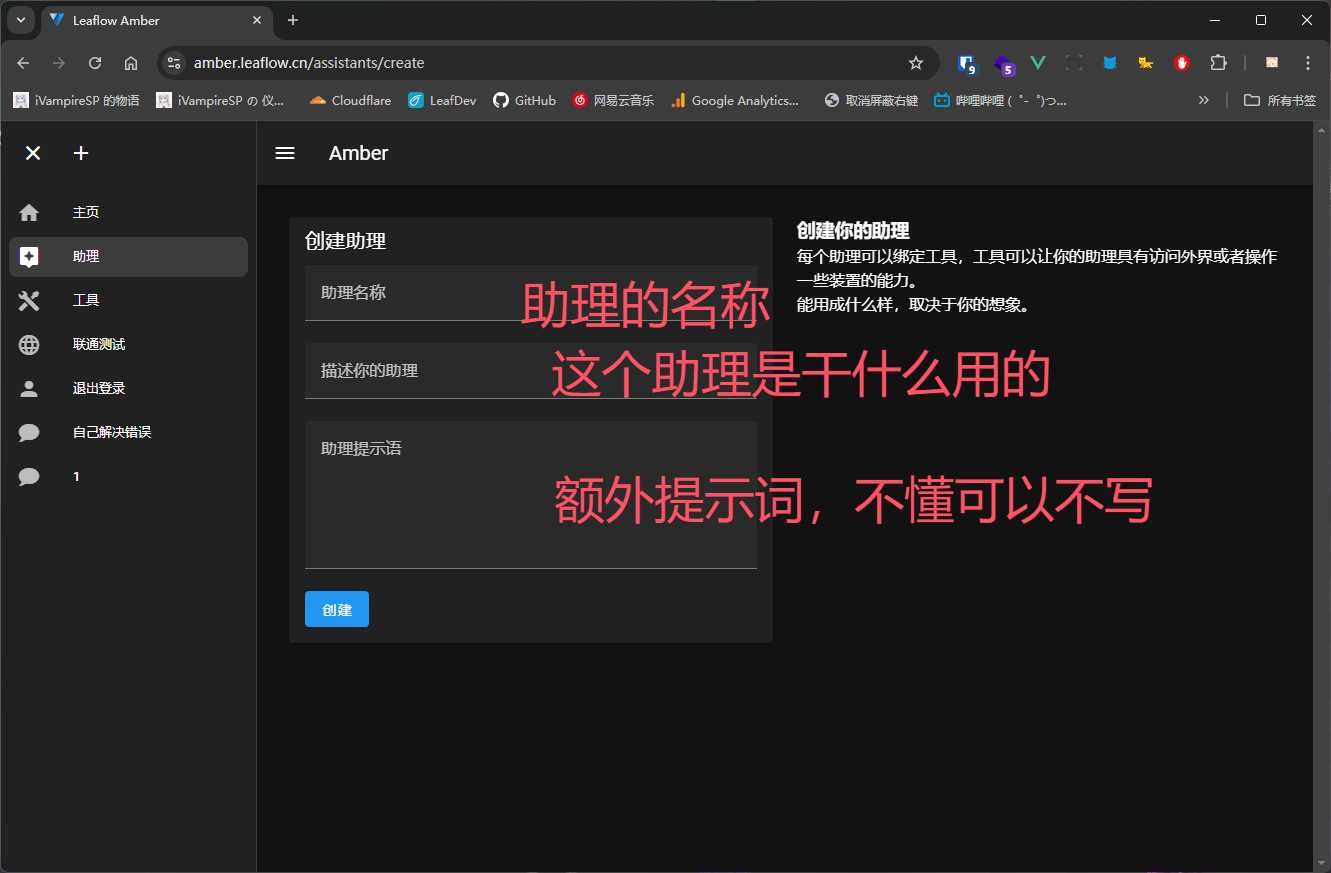Open the LeafDev bookmark
Image resolution: width=1331 pixels, height=873 pixels.
[x=442, y=100]
